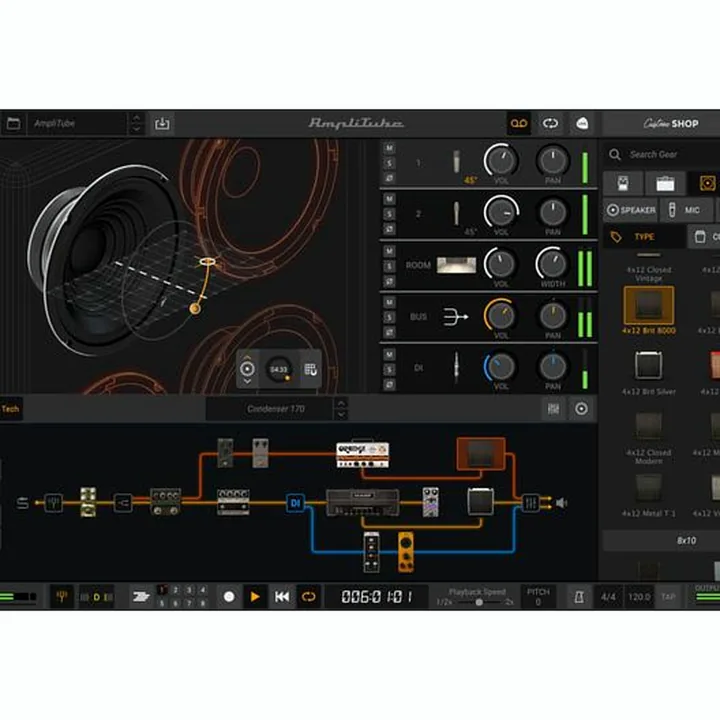The image size is (720, 720).
Task: Select the TYPE filter tab
Action: (644, 236)
